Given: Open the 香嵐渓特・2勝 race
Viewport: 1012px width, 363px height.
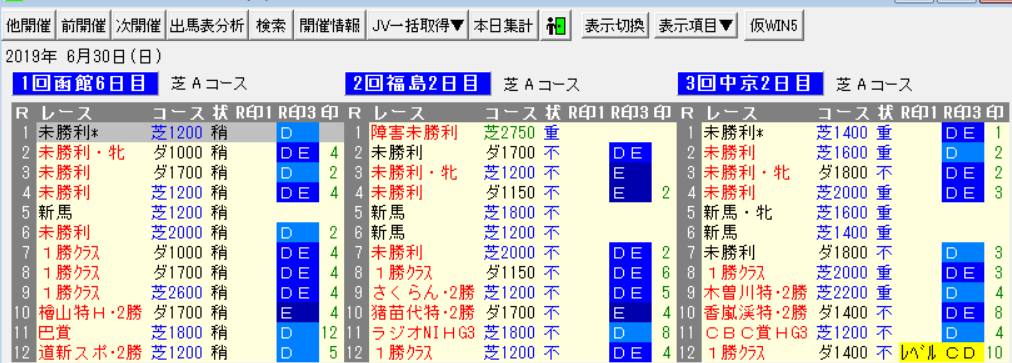Looking at the screenshot, I should pyautogui.click(x=755, y=313).
